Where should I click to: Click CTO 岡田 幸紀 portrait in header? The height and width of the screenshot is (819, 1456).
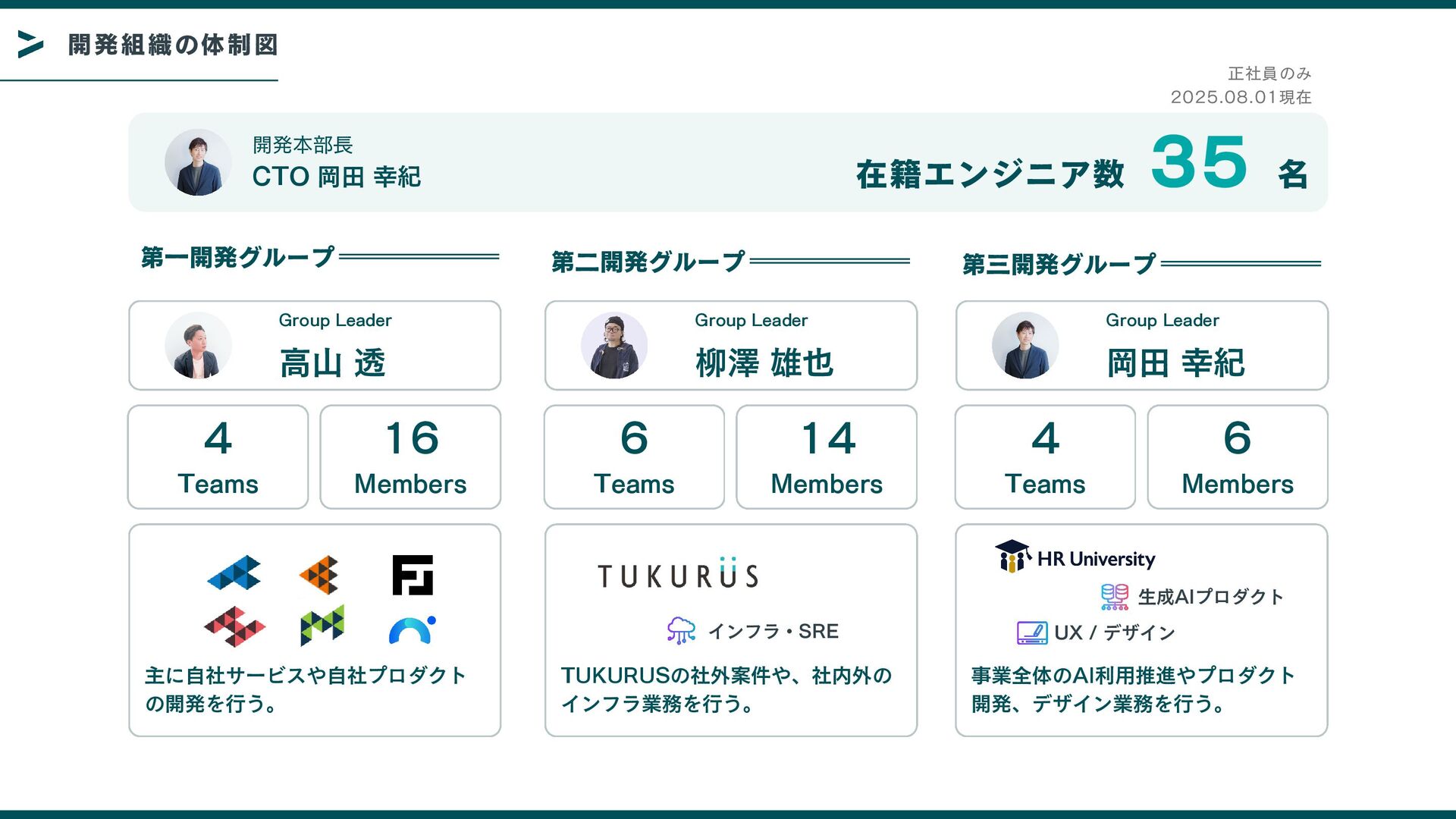(198, 162)
